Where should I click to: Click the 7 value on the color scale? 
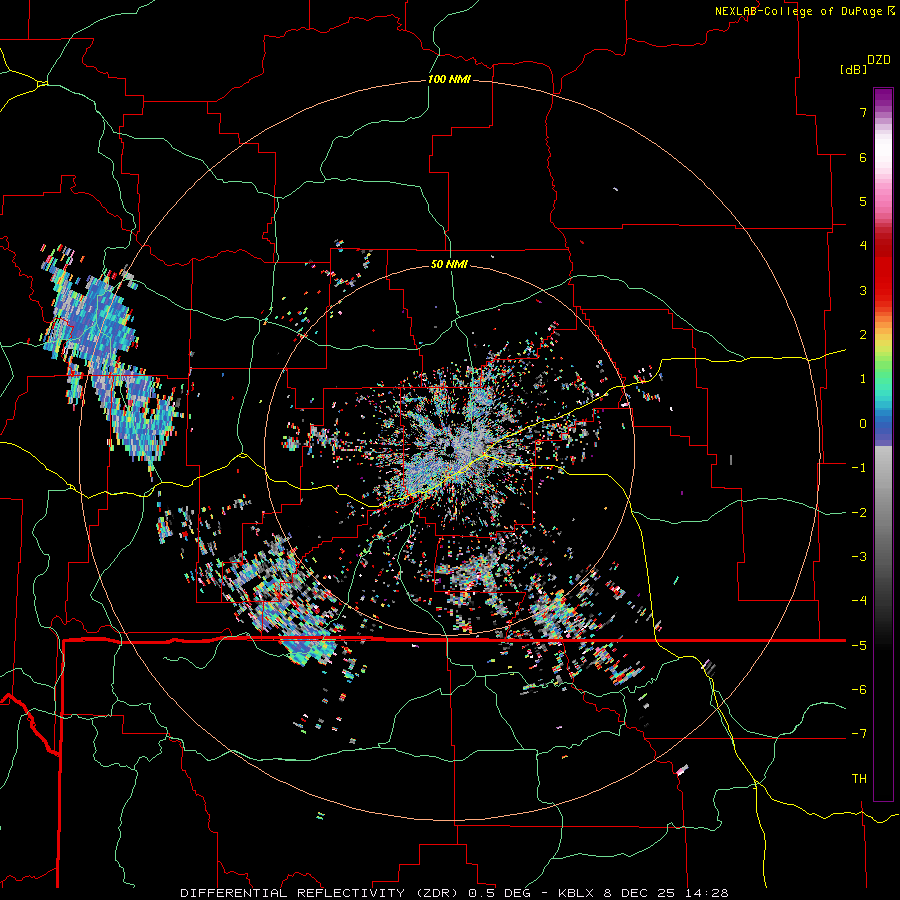click(863, 112)
